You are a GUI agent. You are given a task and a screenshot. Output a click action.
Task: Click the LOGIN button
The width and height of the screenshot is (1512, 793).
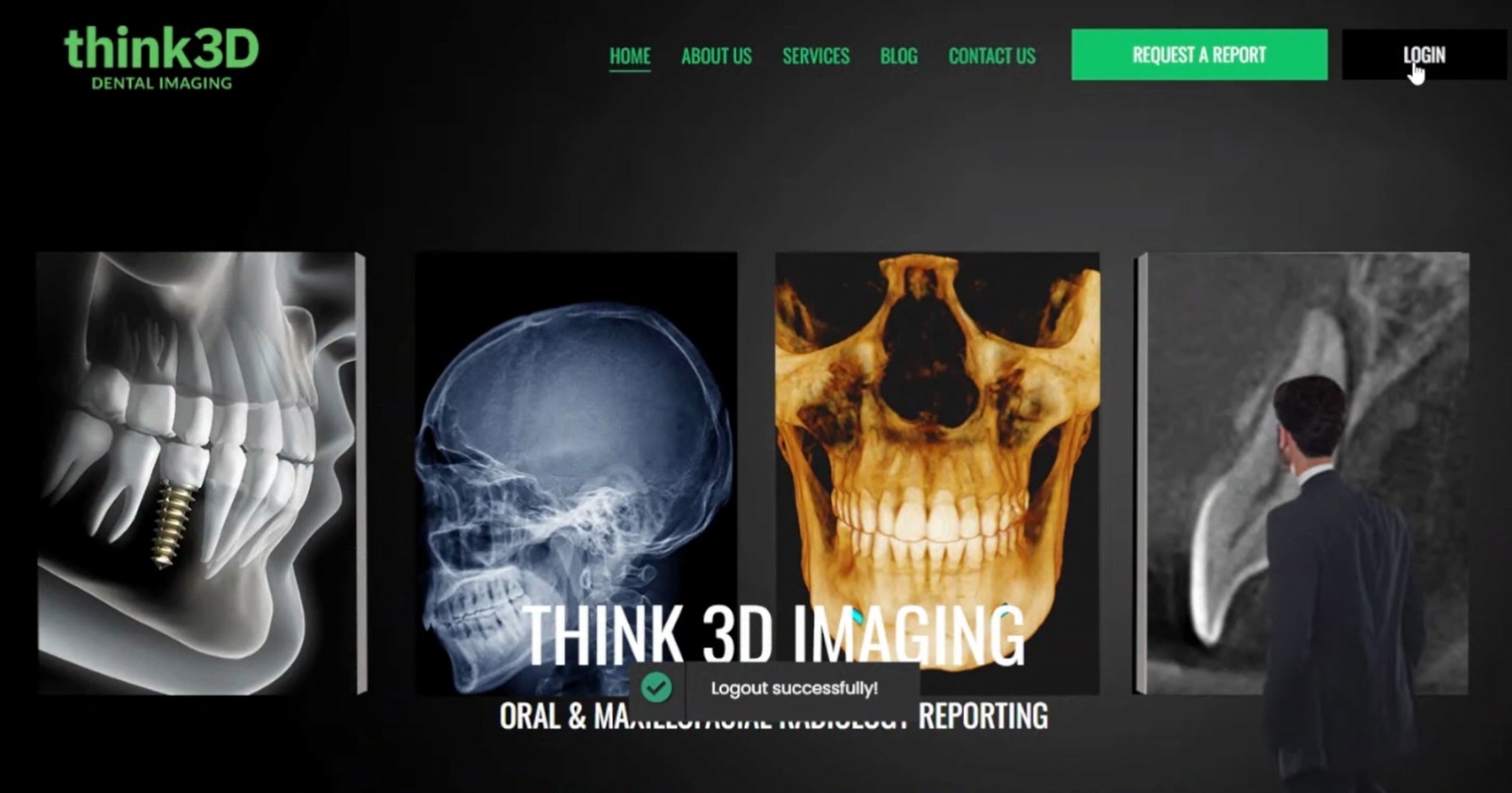click(1424, 55)
